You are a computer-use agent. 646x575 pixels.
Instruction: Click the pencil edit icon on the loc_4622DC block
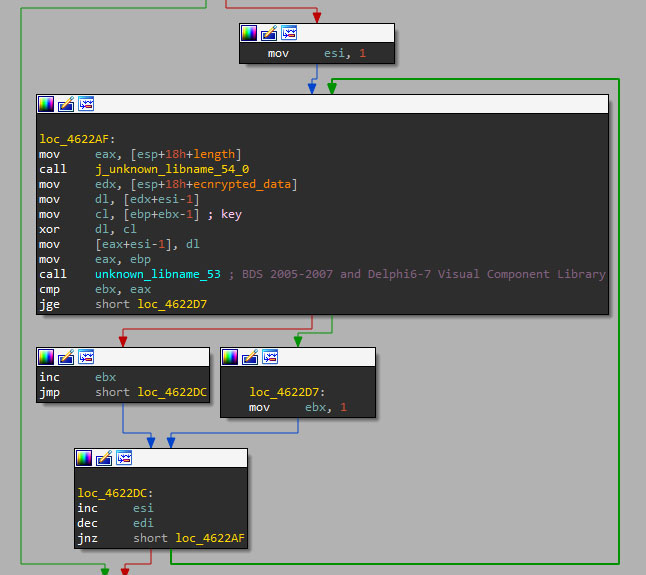(104, 458)
